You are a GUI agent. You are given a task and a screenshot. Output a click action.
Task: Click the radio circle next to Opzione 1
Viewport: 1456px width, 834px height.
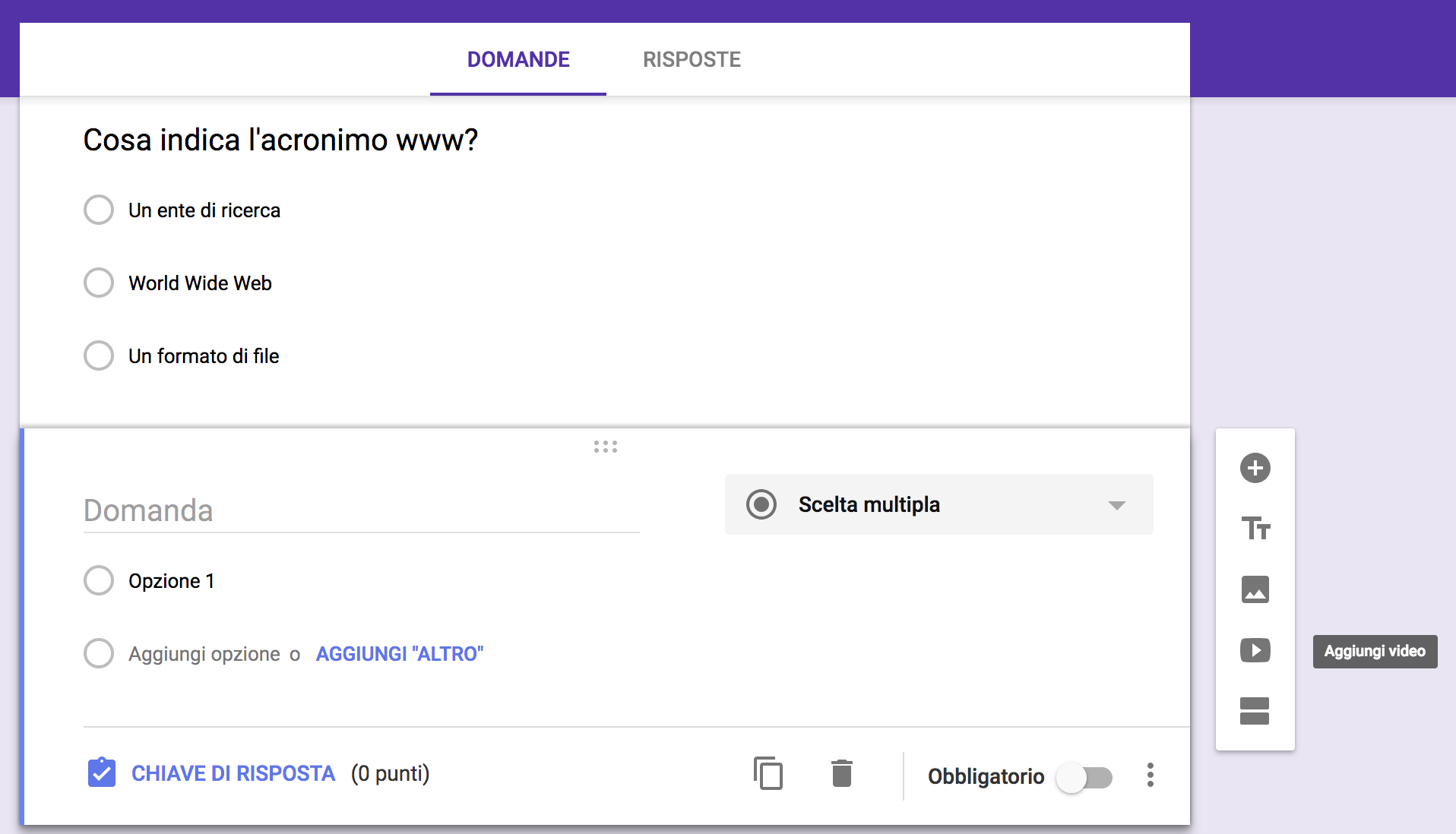point(99,580)
